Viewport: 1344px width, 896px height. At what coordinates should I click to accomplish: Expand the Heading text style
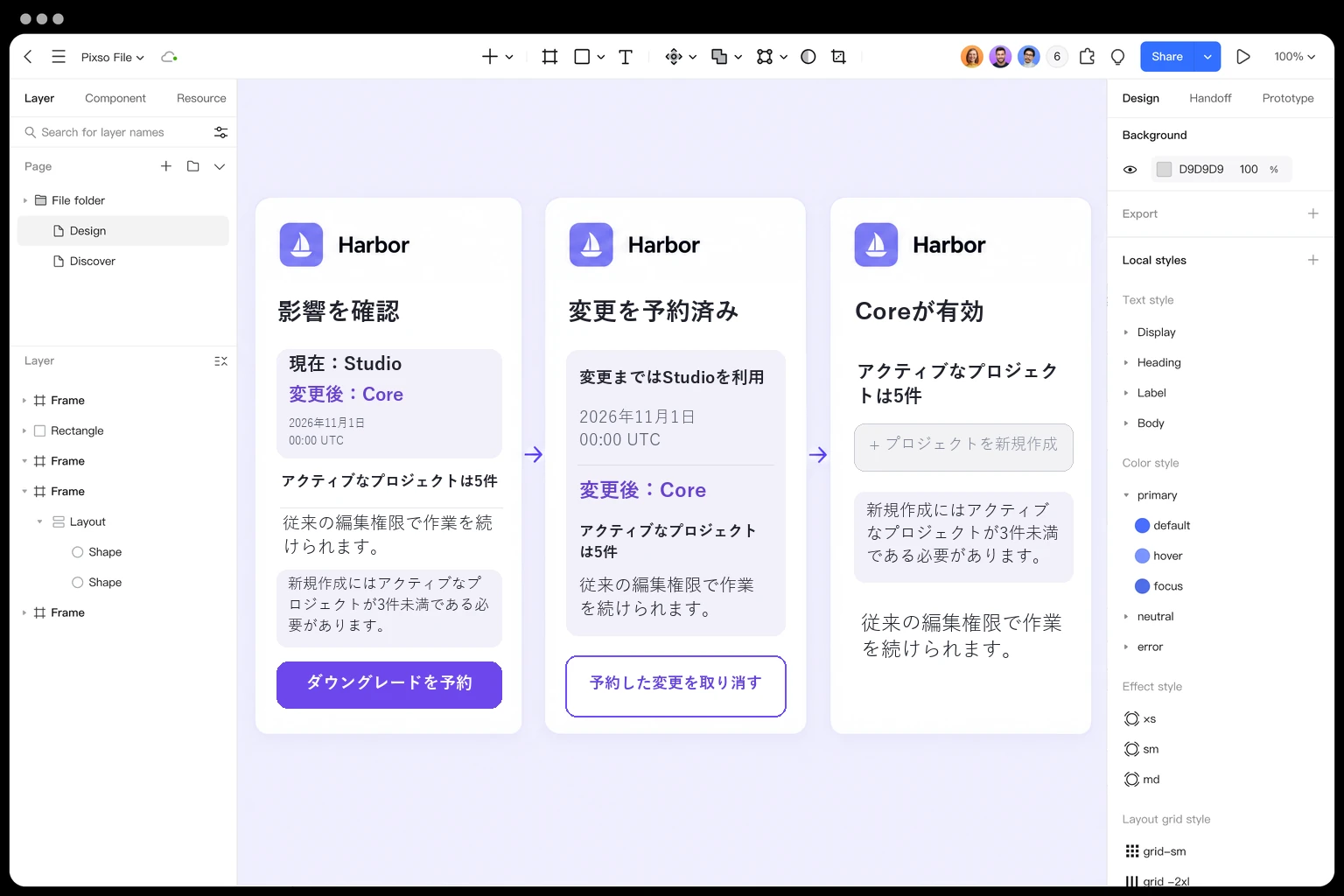1126,362
